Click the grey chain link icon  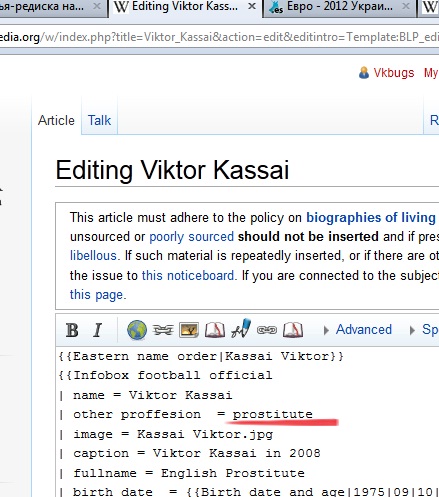(x=267, y=330)
